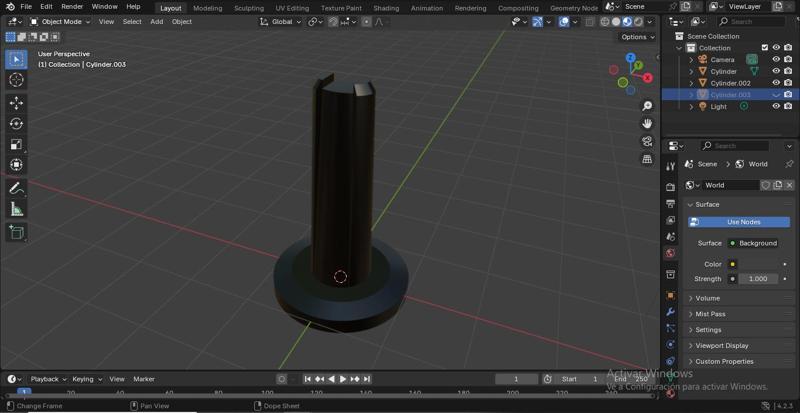
Task: Toggle snapping magnet in header
Action: 333,22
